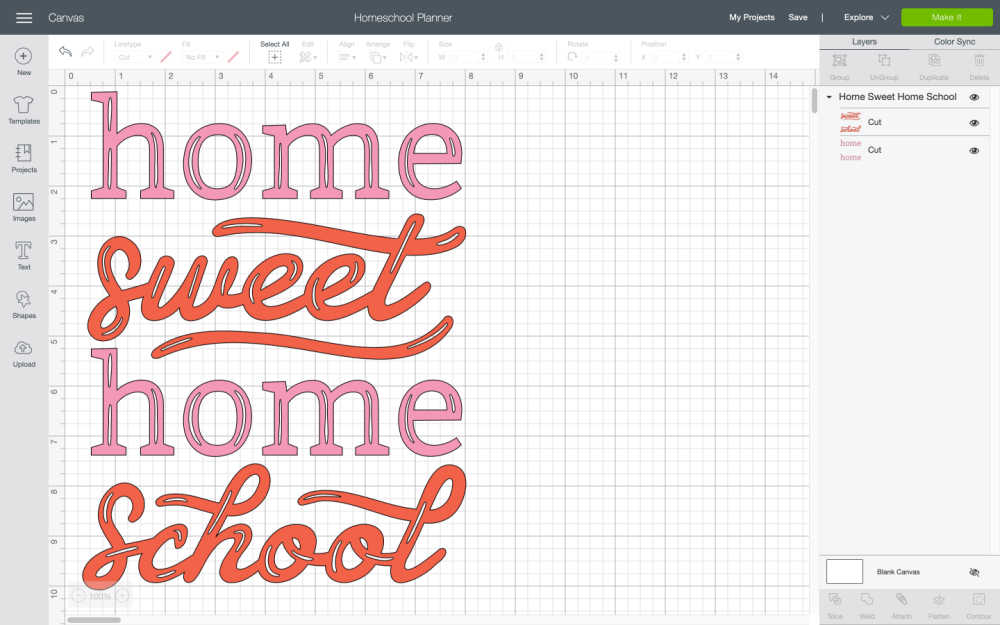This screenshot has height=625, width=1000.
Task: Open My Projects link
Action: click(x=751, y=17)
